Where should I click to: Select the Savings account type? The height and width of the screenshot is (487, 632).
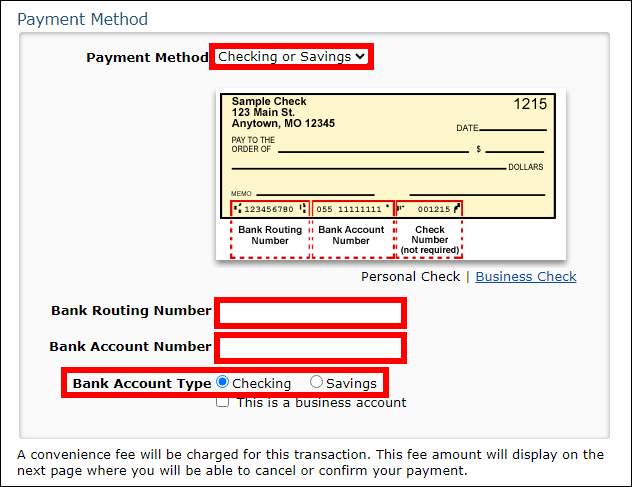316,382
